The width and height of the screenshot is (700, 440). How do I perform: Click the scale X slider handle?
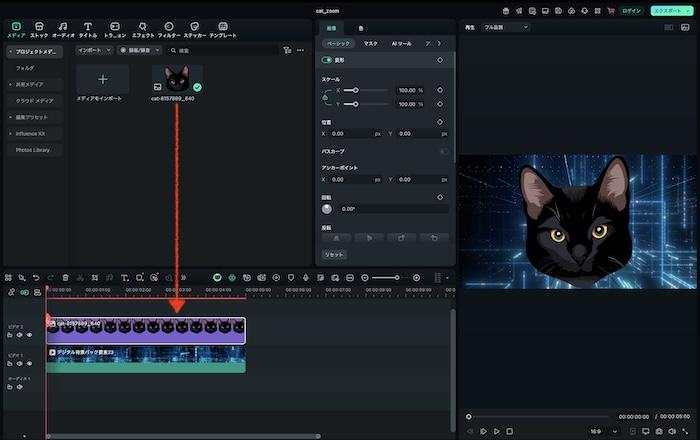click(x=356, y=90)
